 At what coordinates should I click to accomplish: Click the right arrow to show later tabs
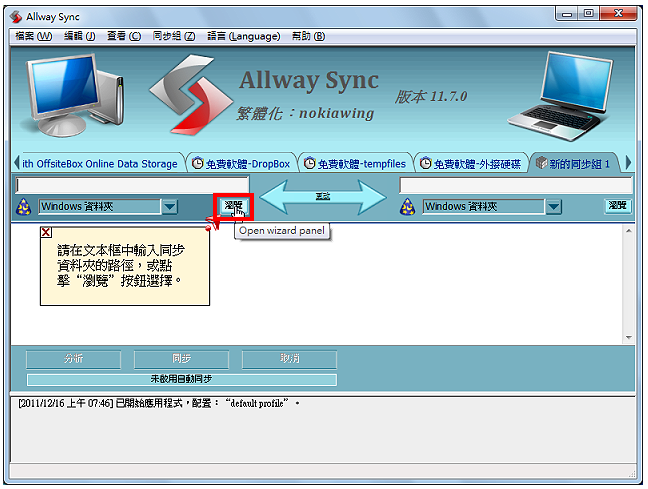tap(628, 162)
